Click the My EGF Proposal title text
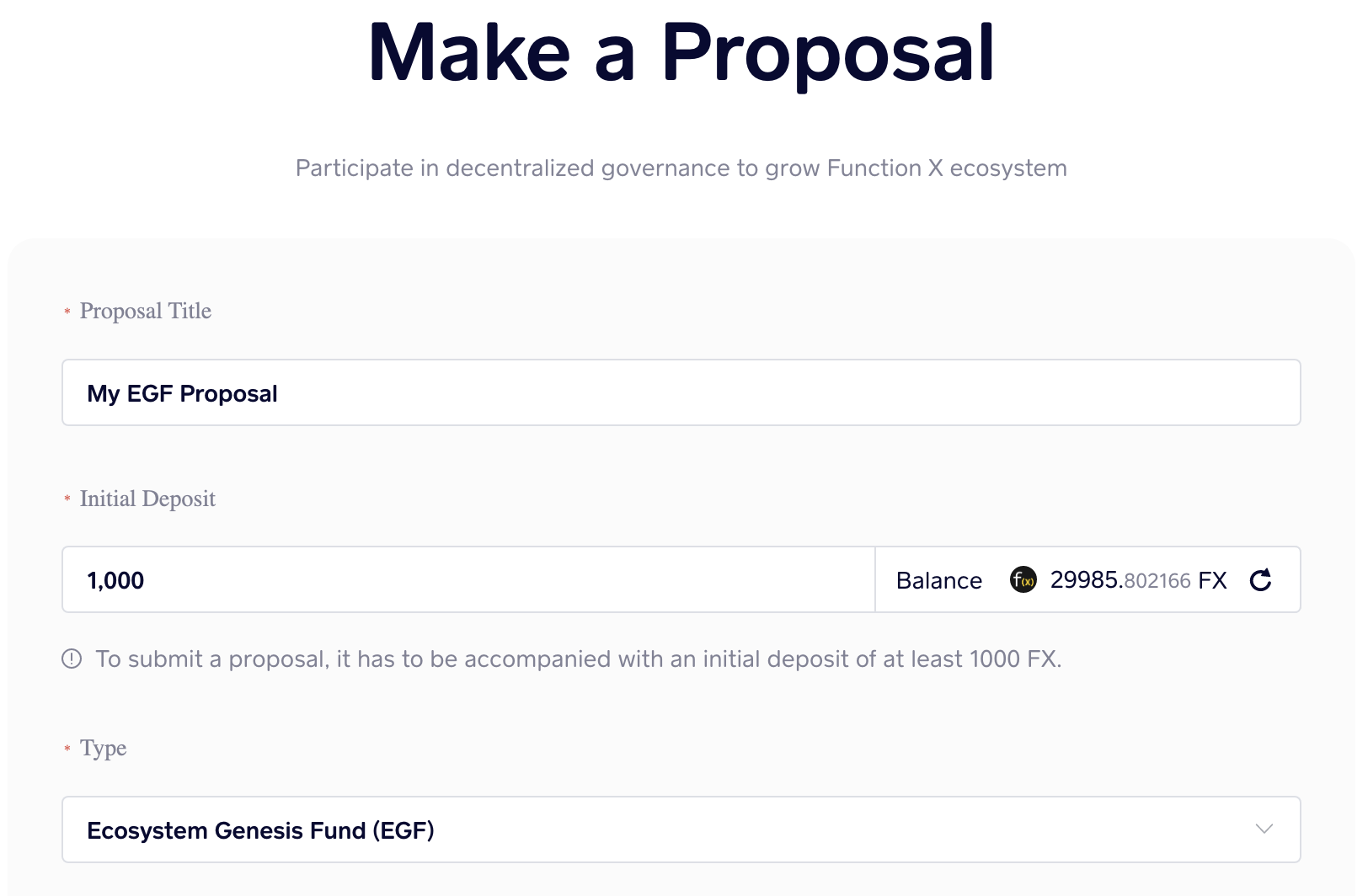Image resolution: width=1368 pixels, height=896 pixels. pos(182,394)
